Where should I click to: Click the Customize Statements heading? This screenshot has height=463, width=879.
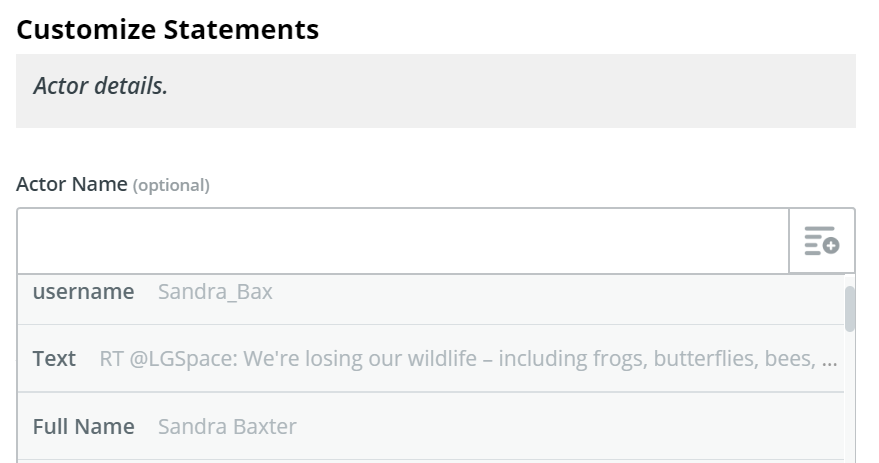(x=168, y=29)
